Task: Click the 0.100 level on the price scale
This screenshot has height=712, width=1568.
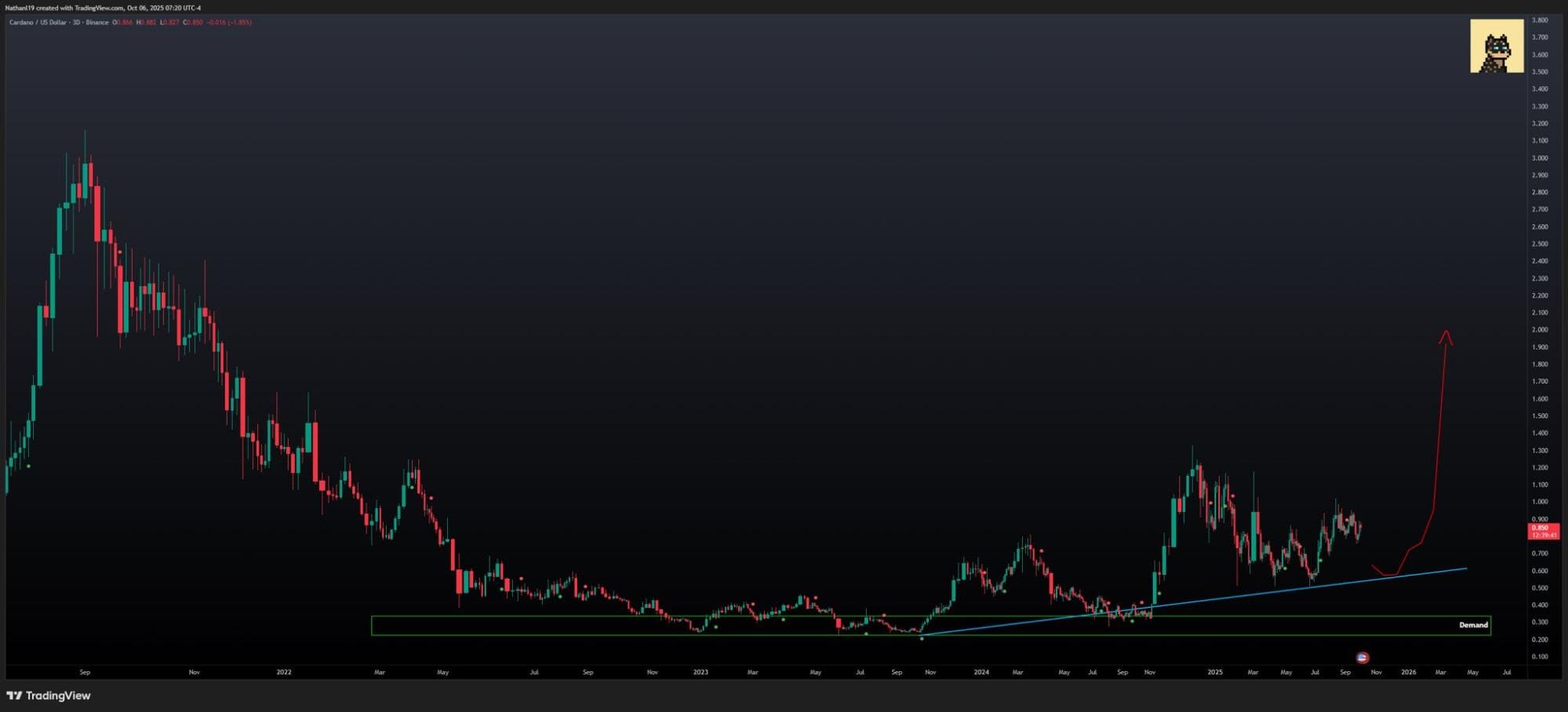Action: (1540, 657)
